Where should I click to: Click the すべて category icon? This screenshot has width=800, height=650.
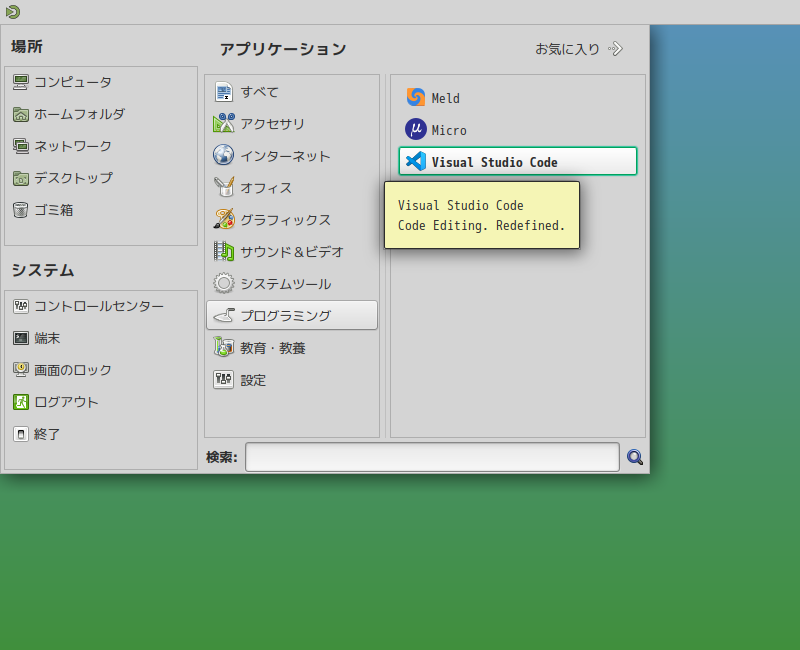(x=223, y=92)
